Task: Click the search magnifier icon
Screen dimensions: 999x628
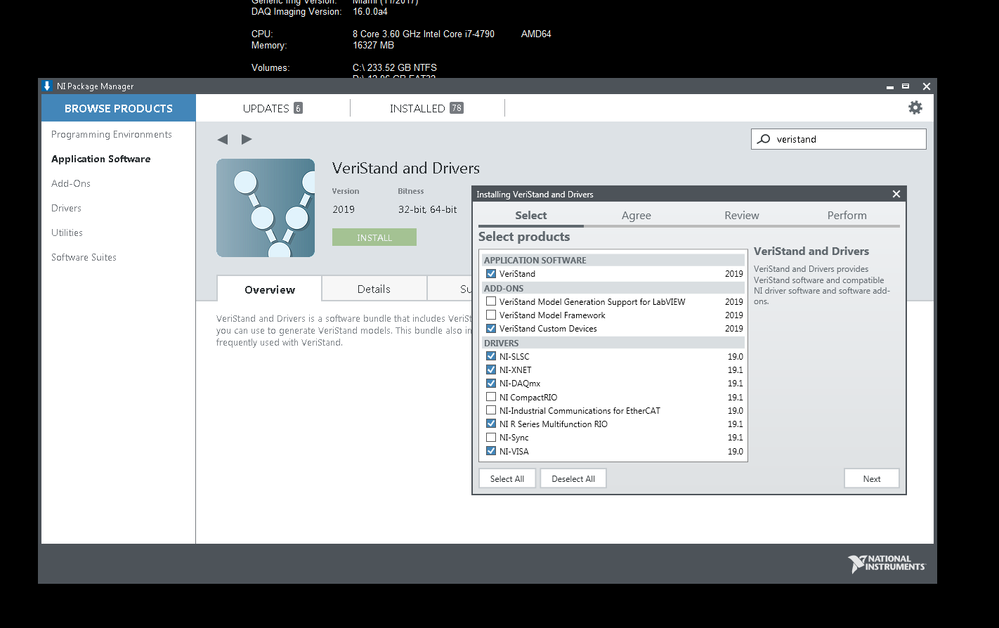Action: click(x=765, y=139)
